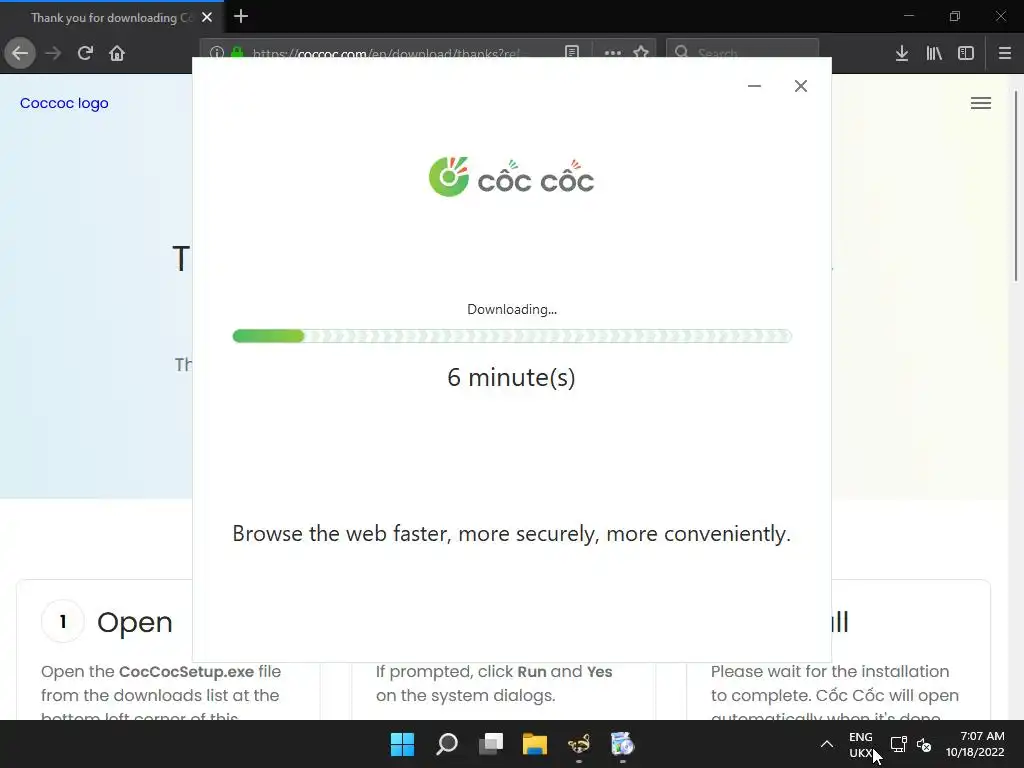Open Task View on the taskbar
The width and height of the screenshot is (1024, 768).
[491, 744]
